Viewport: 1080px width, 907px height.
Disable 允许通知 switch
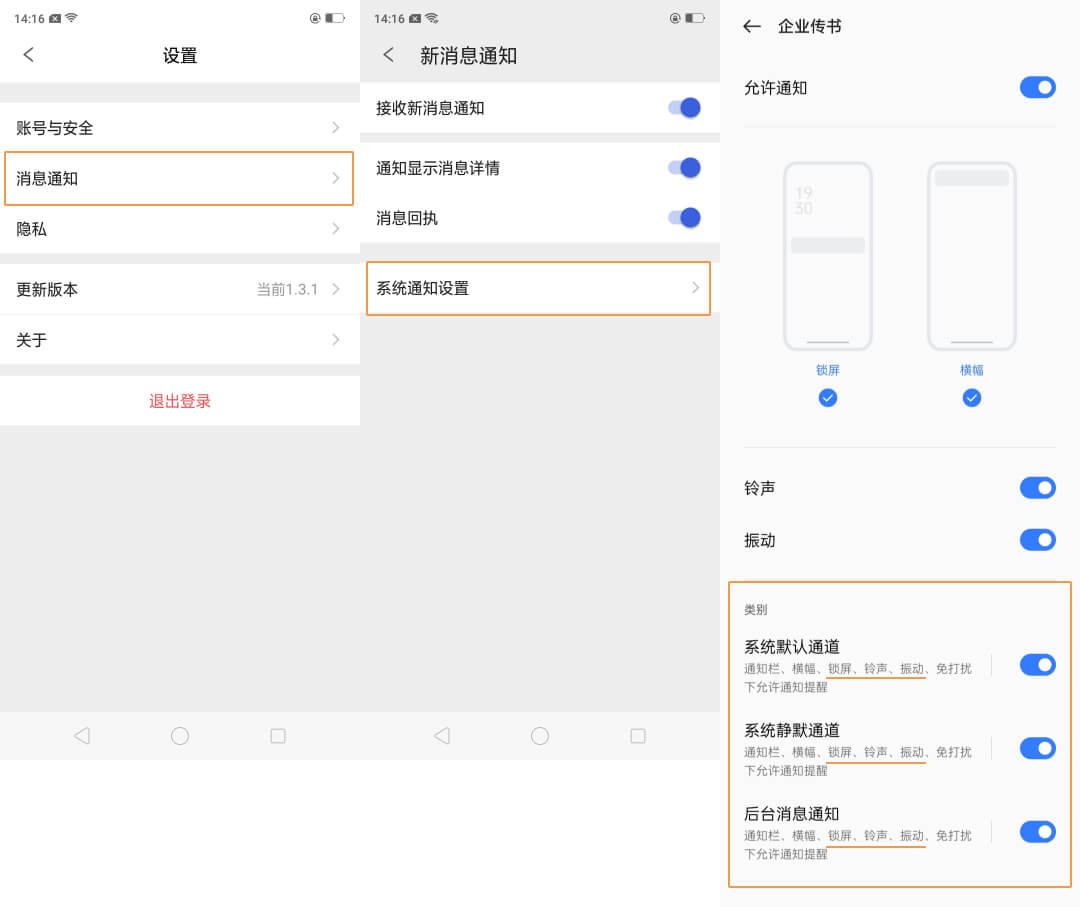(x=1037, y=88)
